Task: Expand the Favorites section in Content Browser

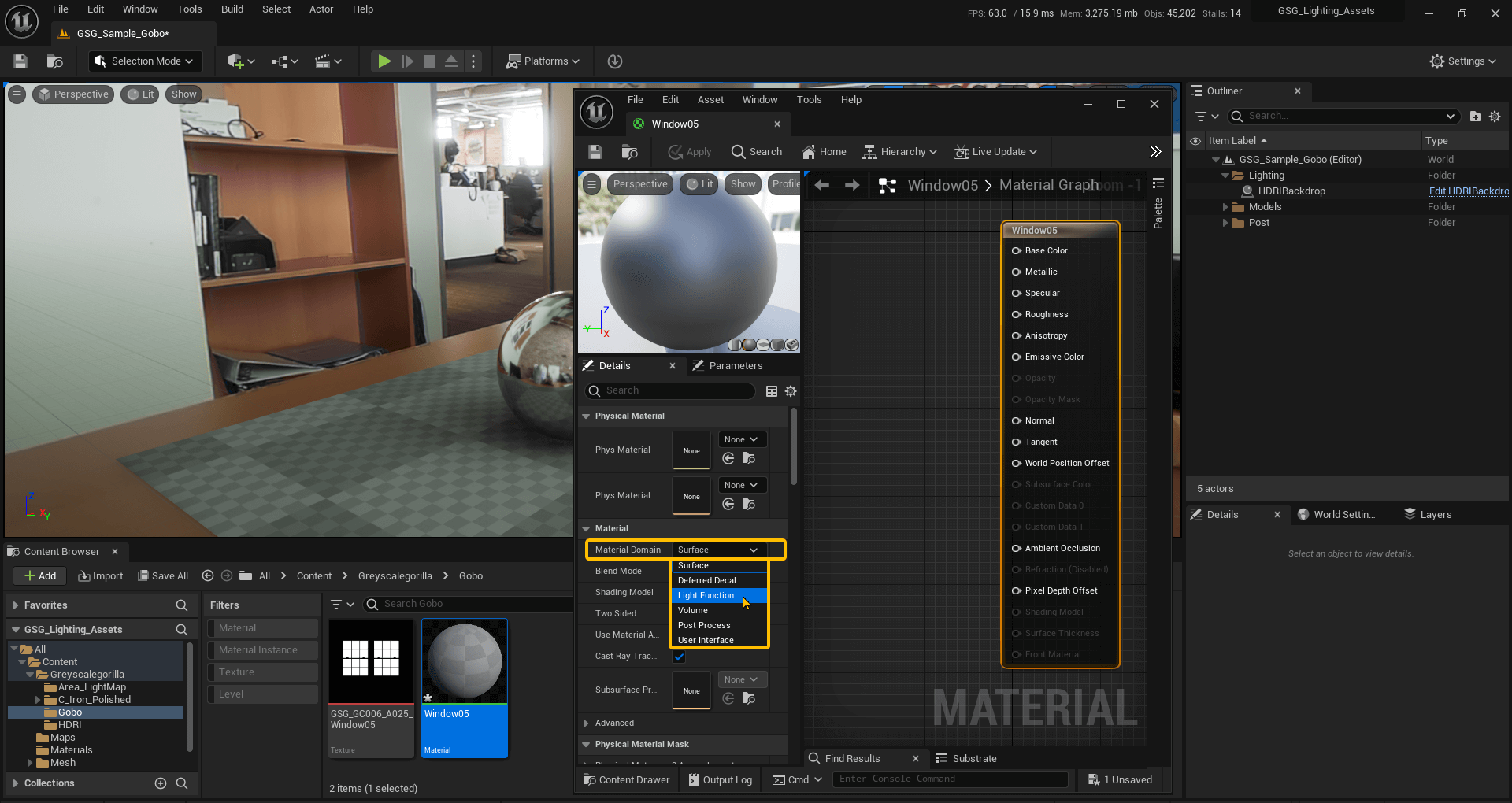Action: [x=16, y=605]
